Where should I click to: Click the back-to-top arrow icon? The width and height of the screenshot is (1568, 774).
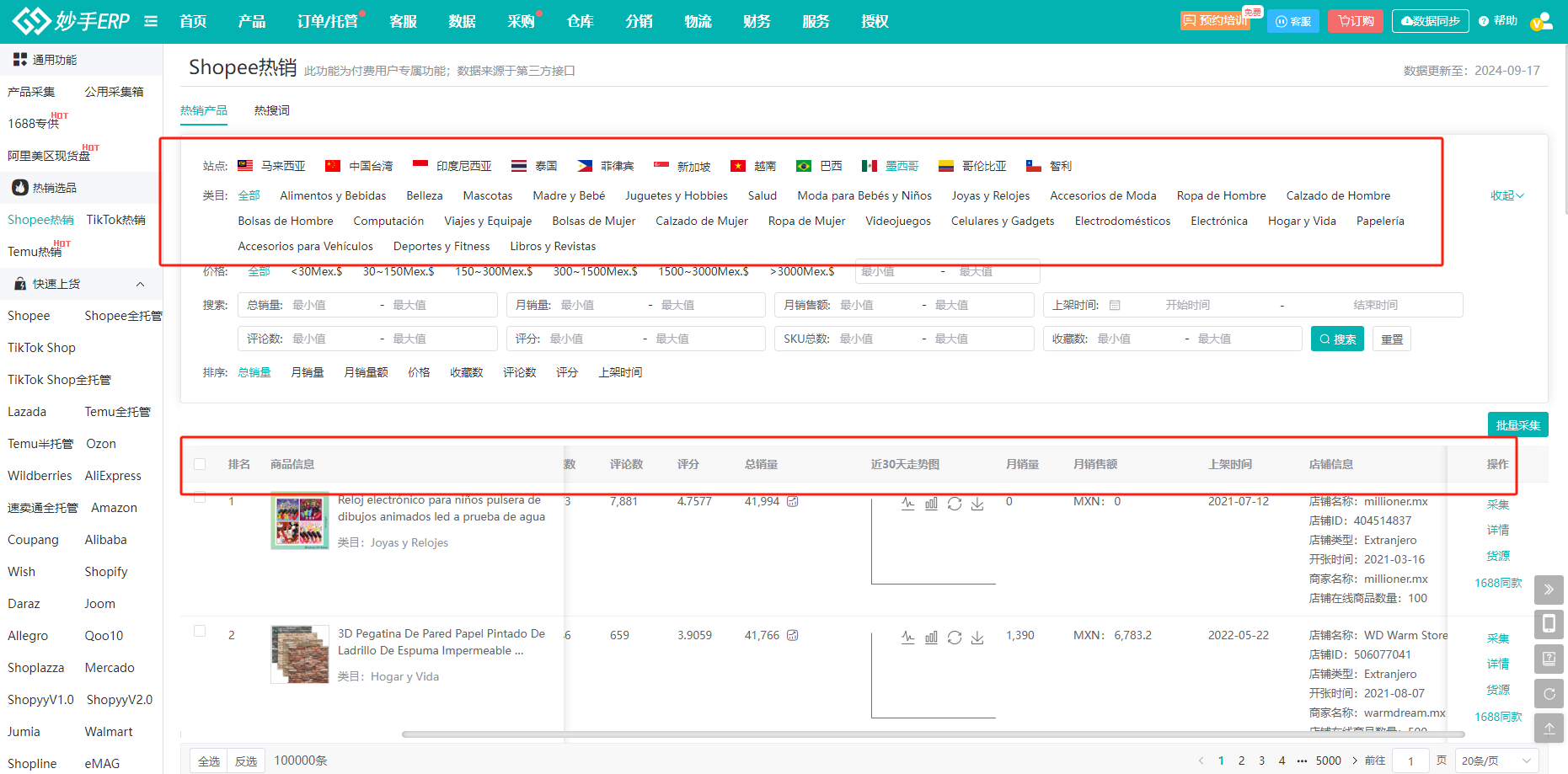tap(1549, 729)
